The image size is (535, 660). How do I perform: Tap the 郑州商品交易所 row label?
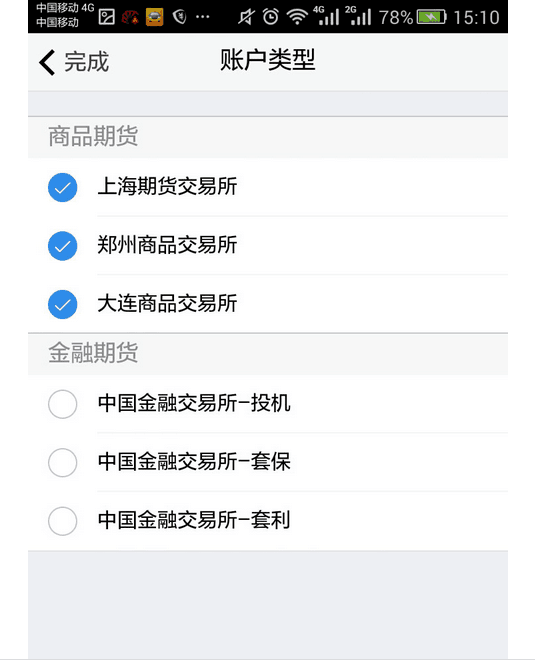tap(168, 245)
